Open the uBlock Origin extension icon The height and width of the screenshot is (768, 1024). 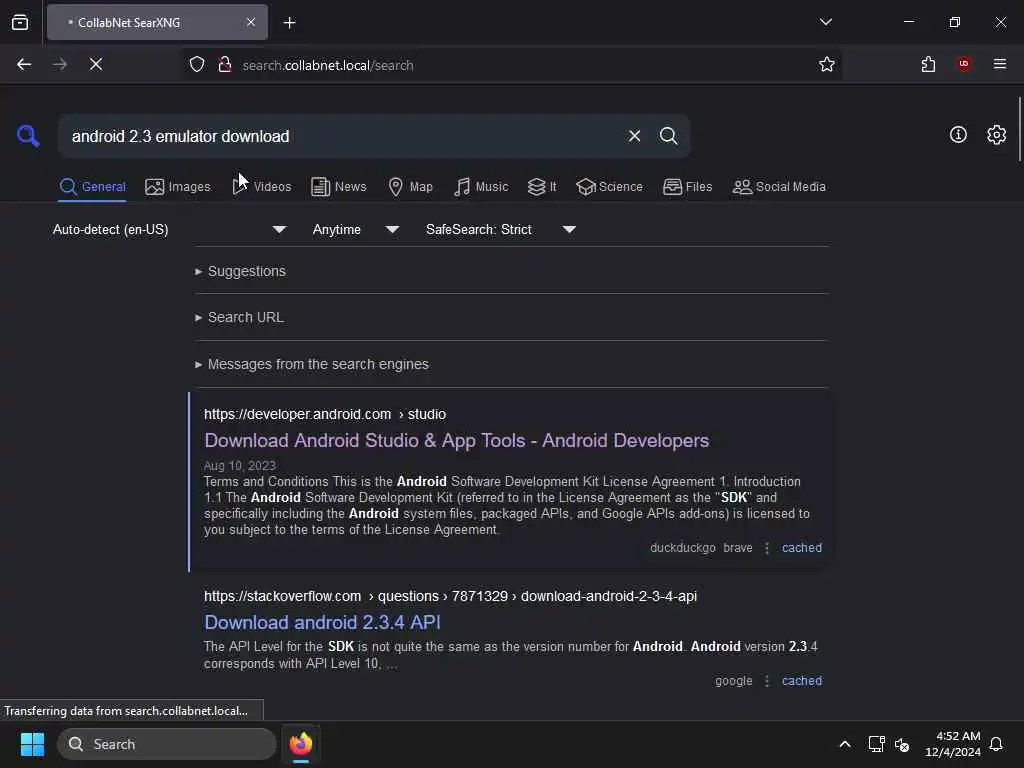tap(964, 64)
